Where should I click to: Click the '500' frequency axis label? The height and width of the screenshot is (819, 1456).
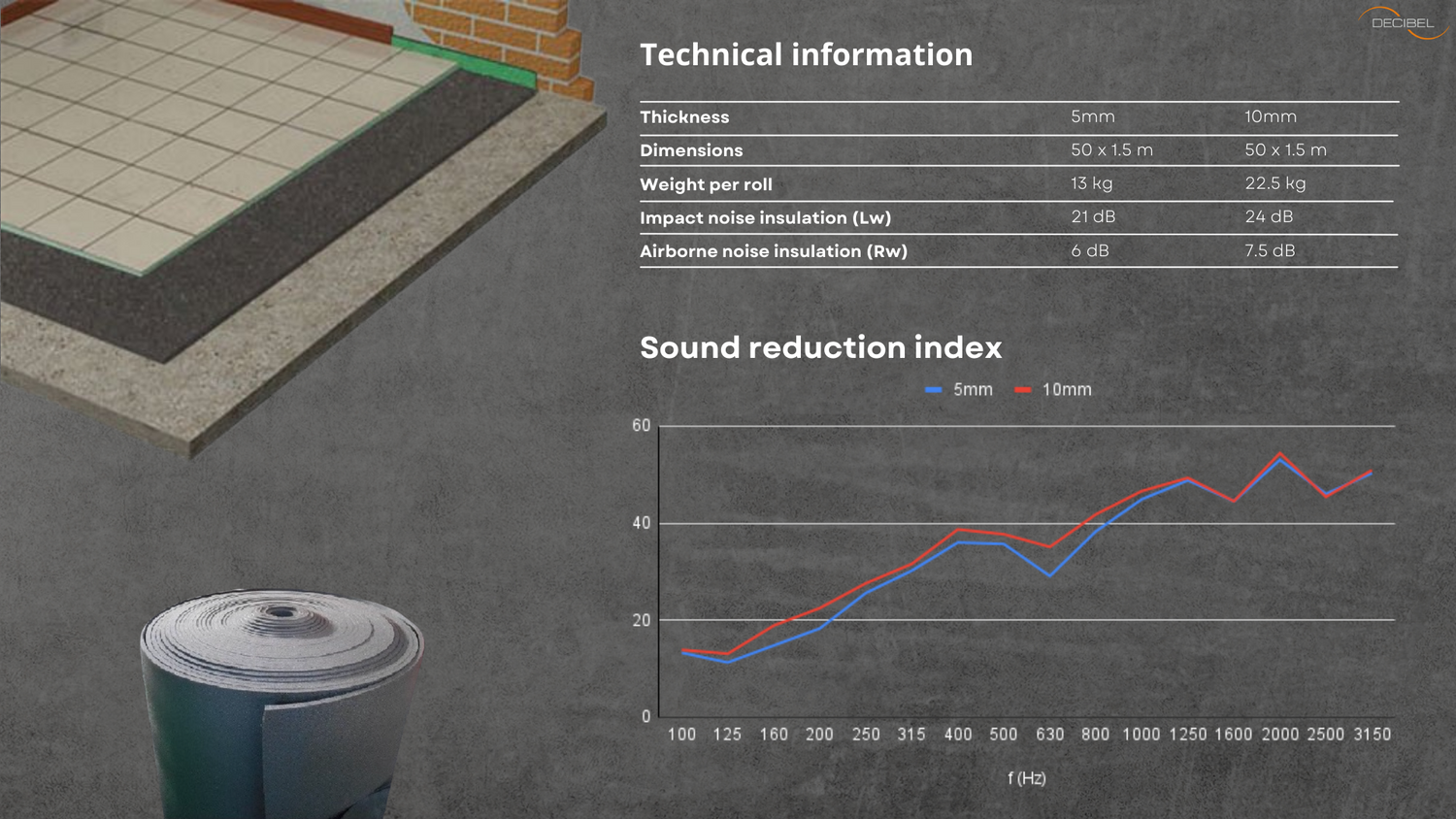(1004, 735)
